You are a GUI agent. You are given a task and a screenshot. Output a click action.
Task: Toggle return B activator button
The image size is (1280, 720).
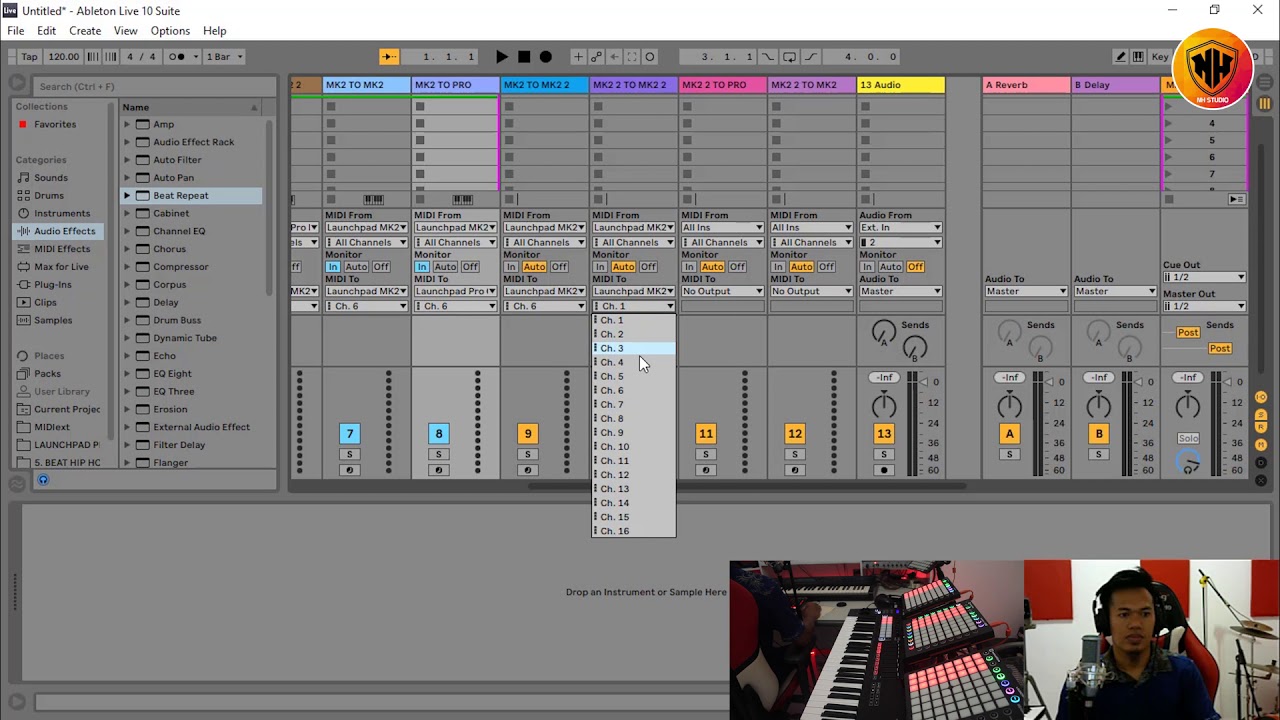coord(1098,433)
